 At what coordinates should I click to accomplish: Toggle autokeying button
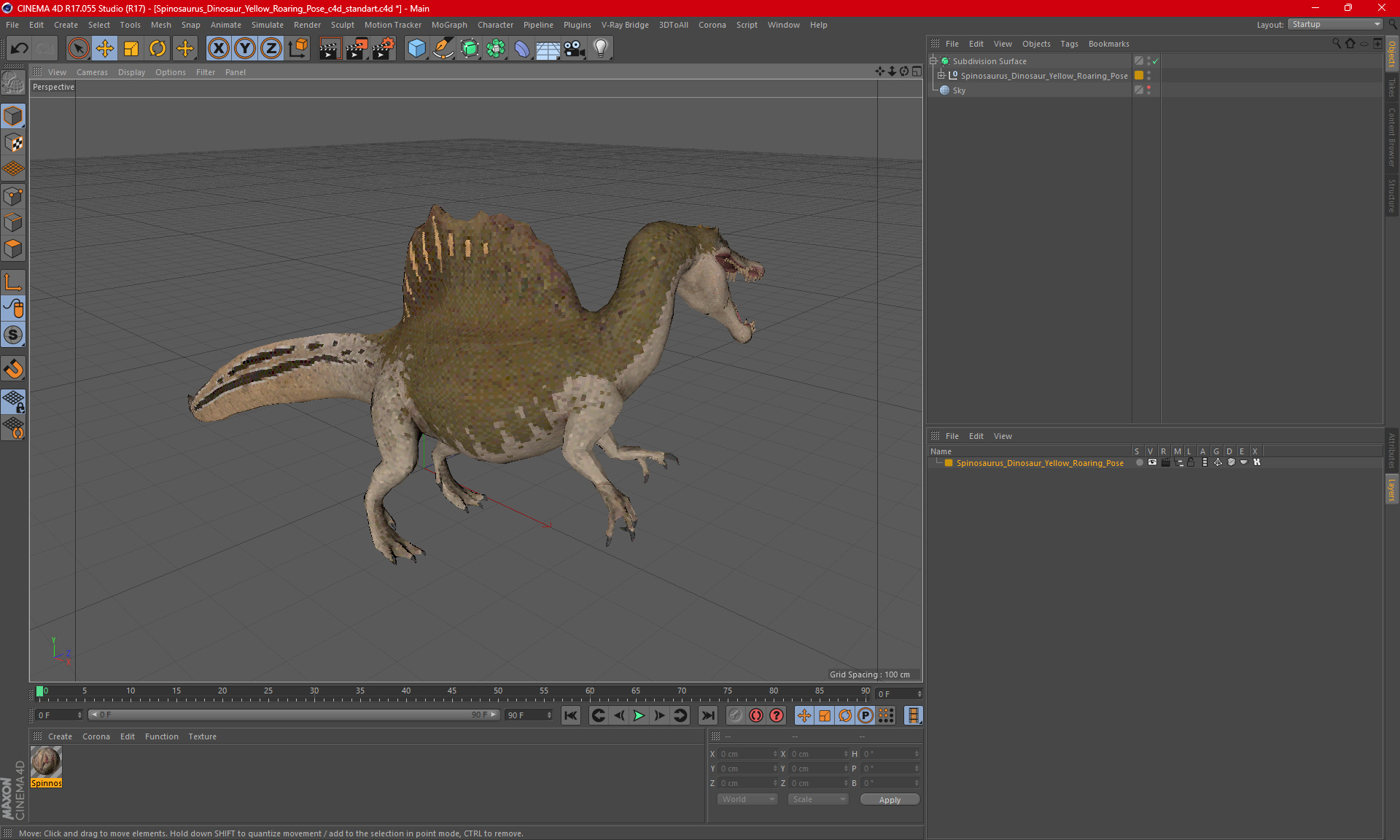coord(755,715)
